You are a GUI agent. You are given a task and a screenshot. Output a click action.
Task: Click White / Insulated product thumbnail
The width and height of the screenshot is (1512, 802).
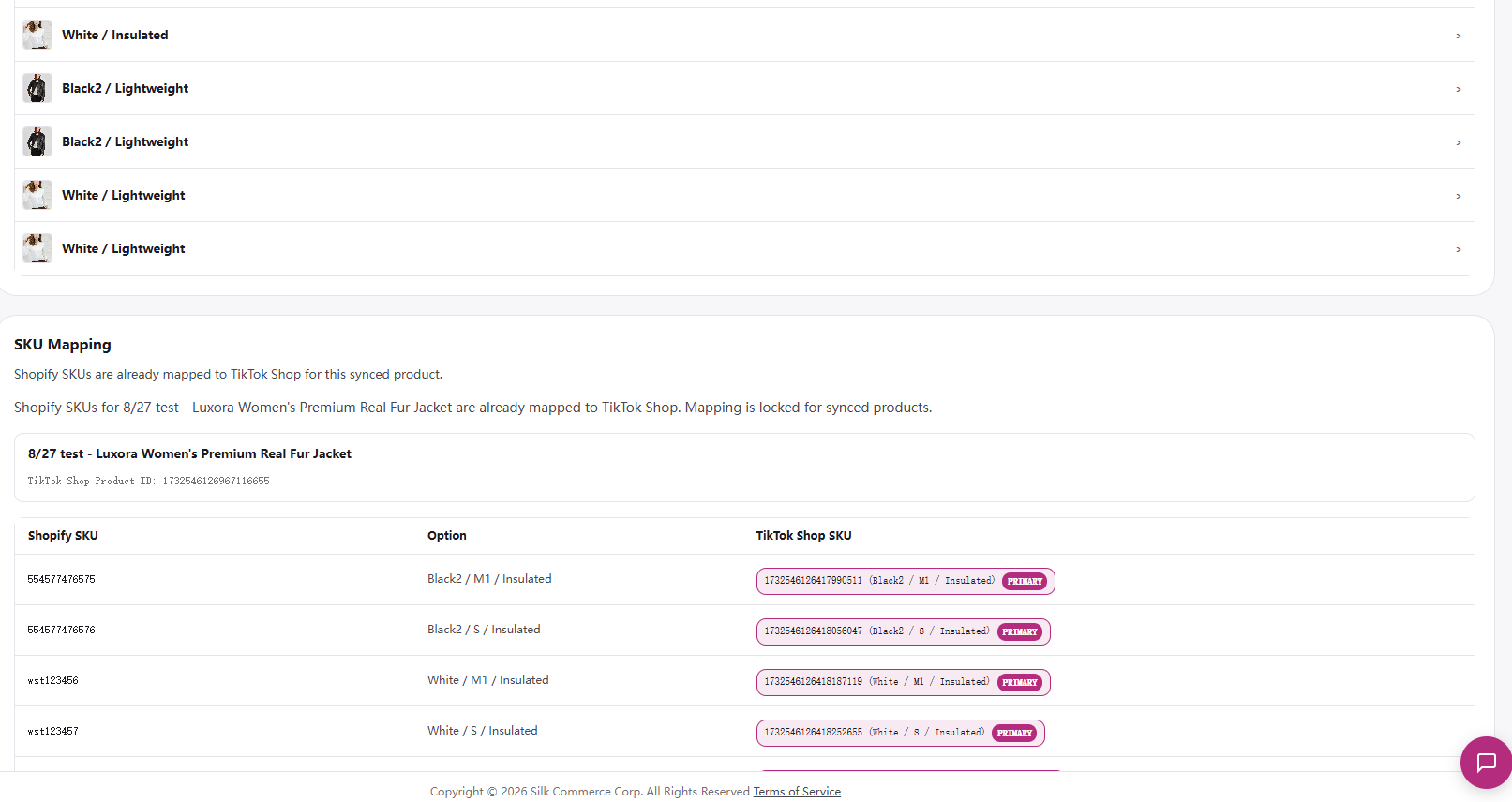(37, 35)
